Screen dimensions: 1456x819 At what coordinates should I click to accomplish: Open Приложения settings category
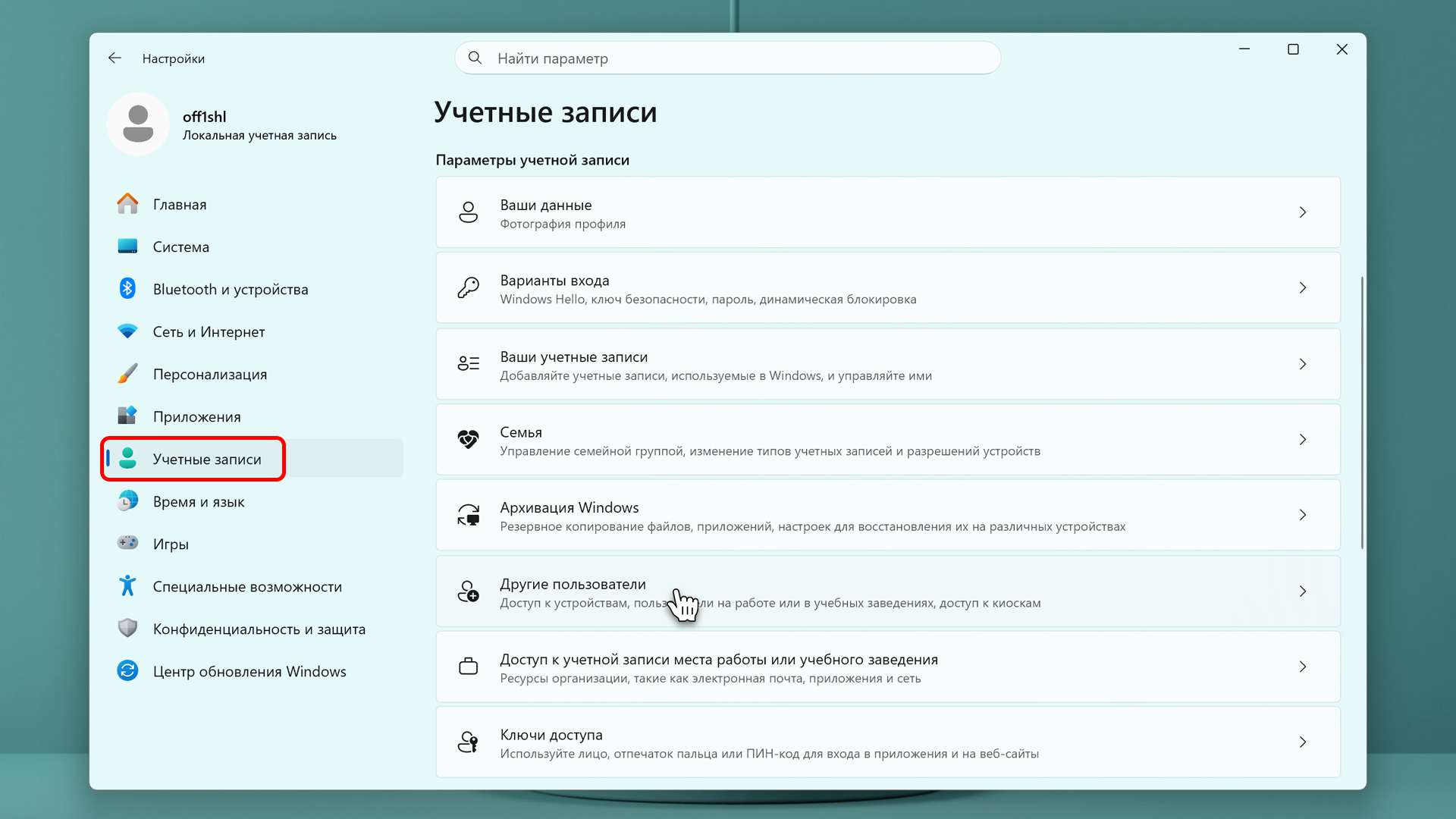click(196, 417)
